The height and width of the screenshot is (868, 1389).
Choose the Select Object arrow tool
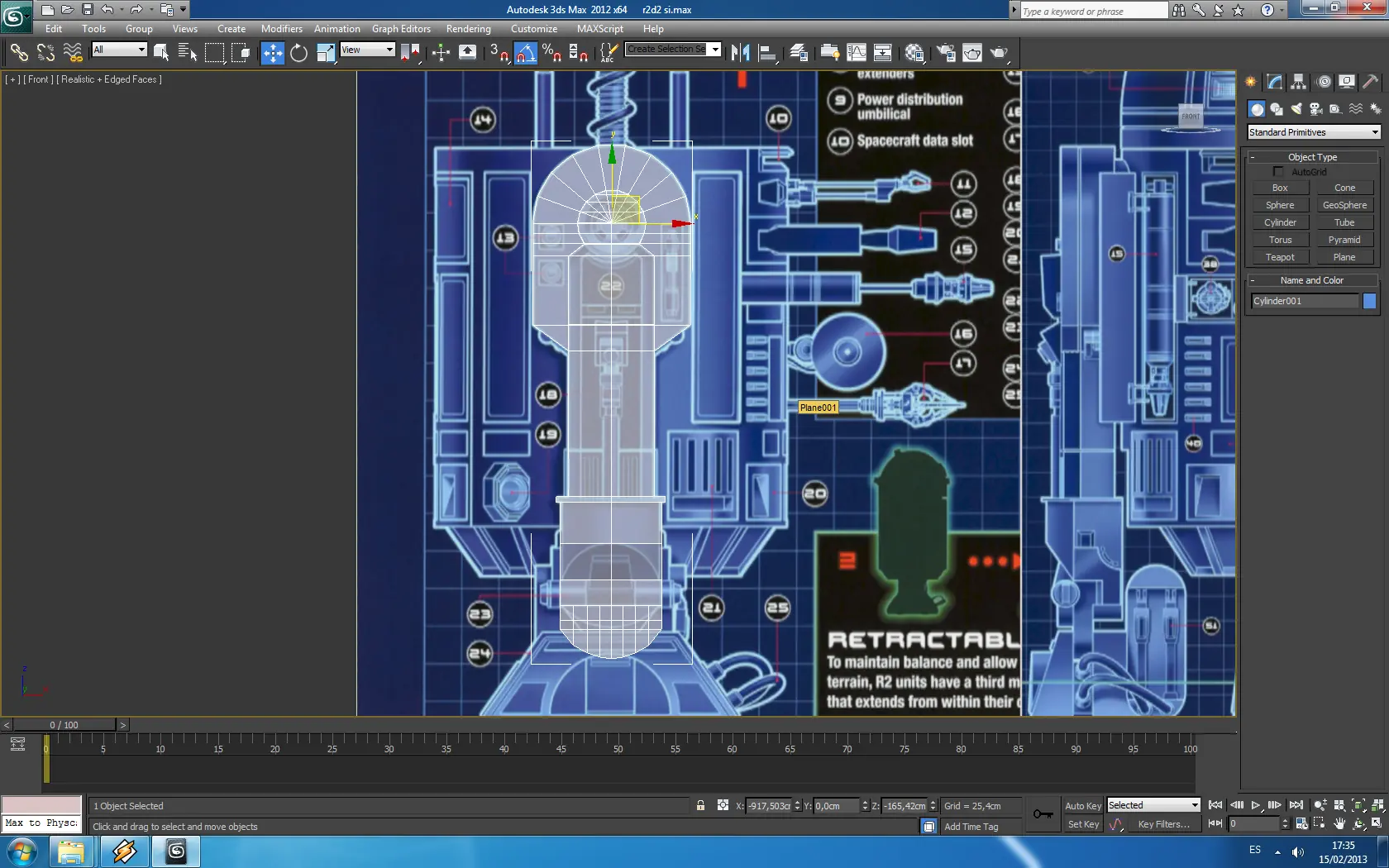[161, 53]
